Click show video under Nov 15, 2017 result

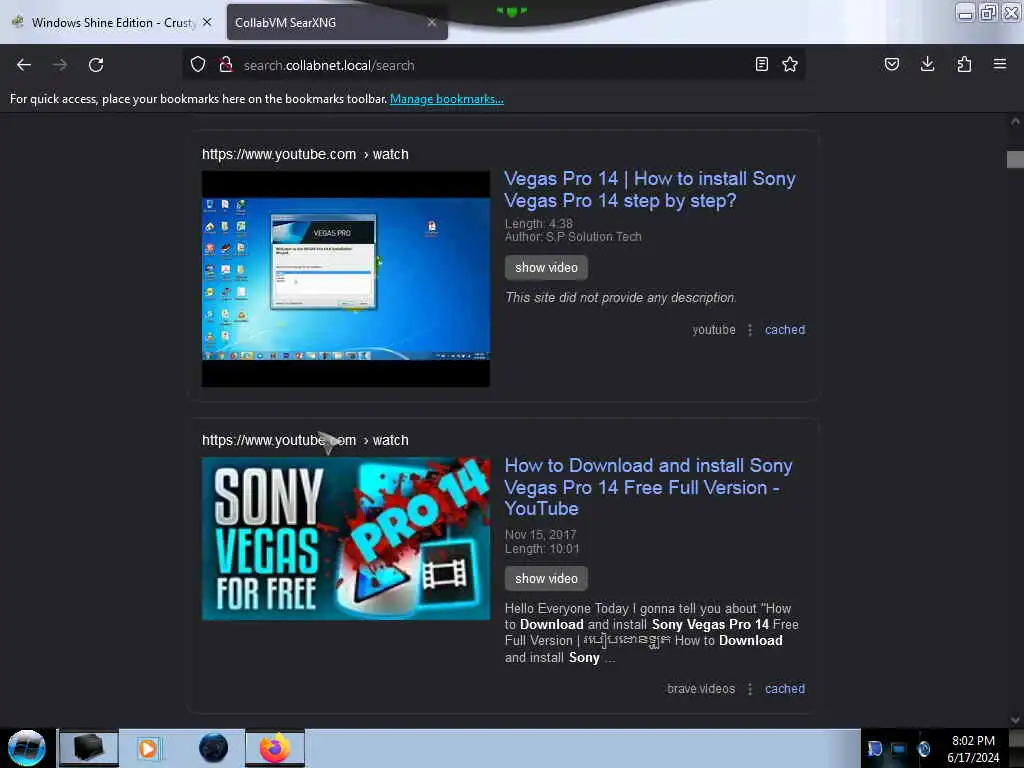[x=546, y=579]
